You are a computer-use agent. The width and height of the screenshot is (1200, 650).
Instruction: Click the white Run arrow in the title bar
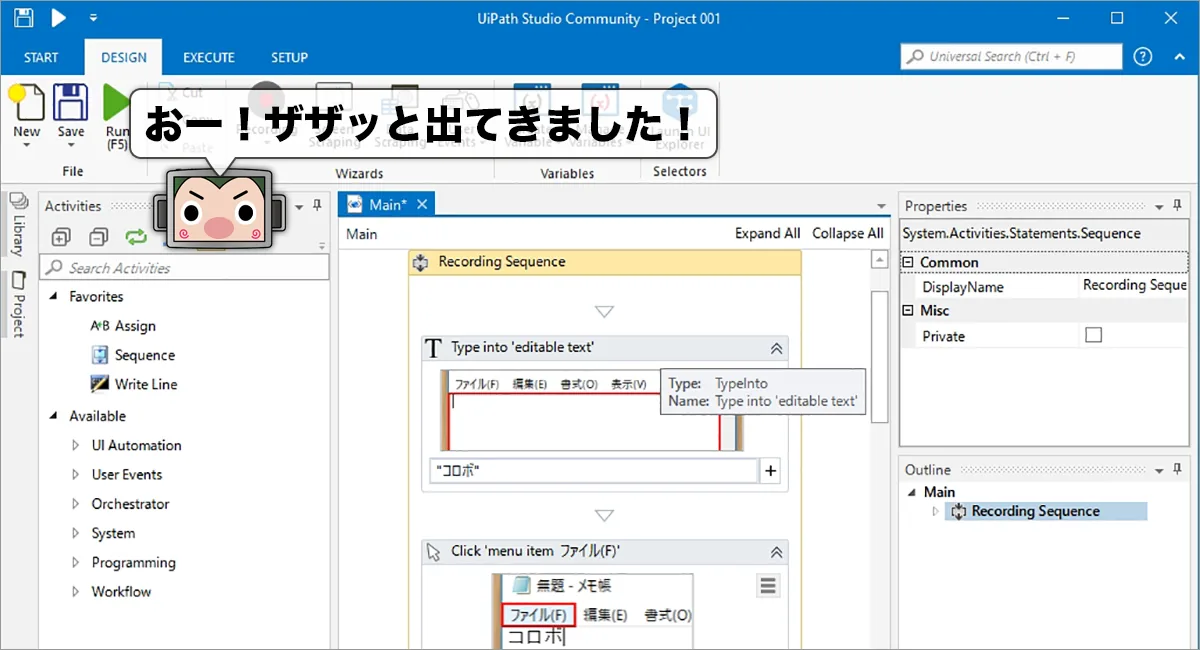pyautogui.click(x=59, y=17)
